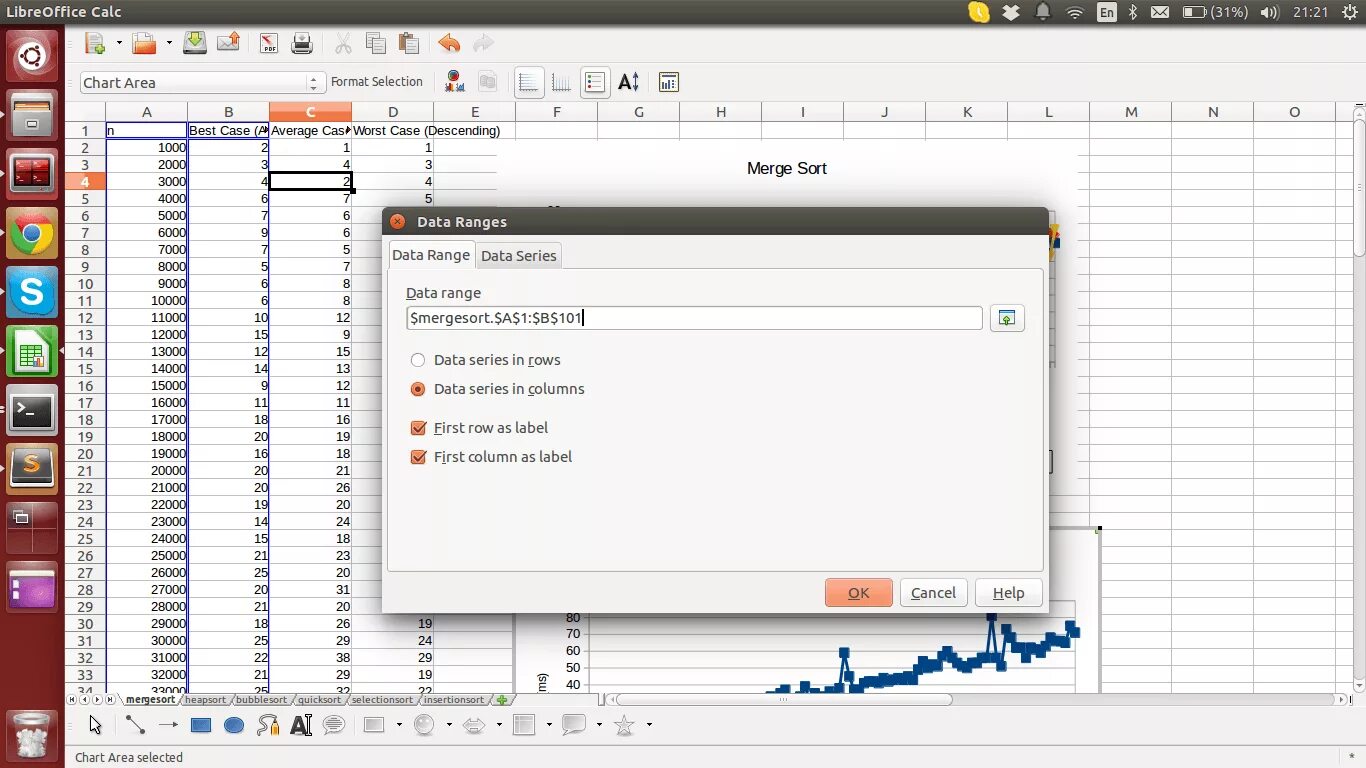This screenshot has height=768, width=1366.
Task: Expand the Stars shapes dropdown arrow
Action: [650, 725]
